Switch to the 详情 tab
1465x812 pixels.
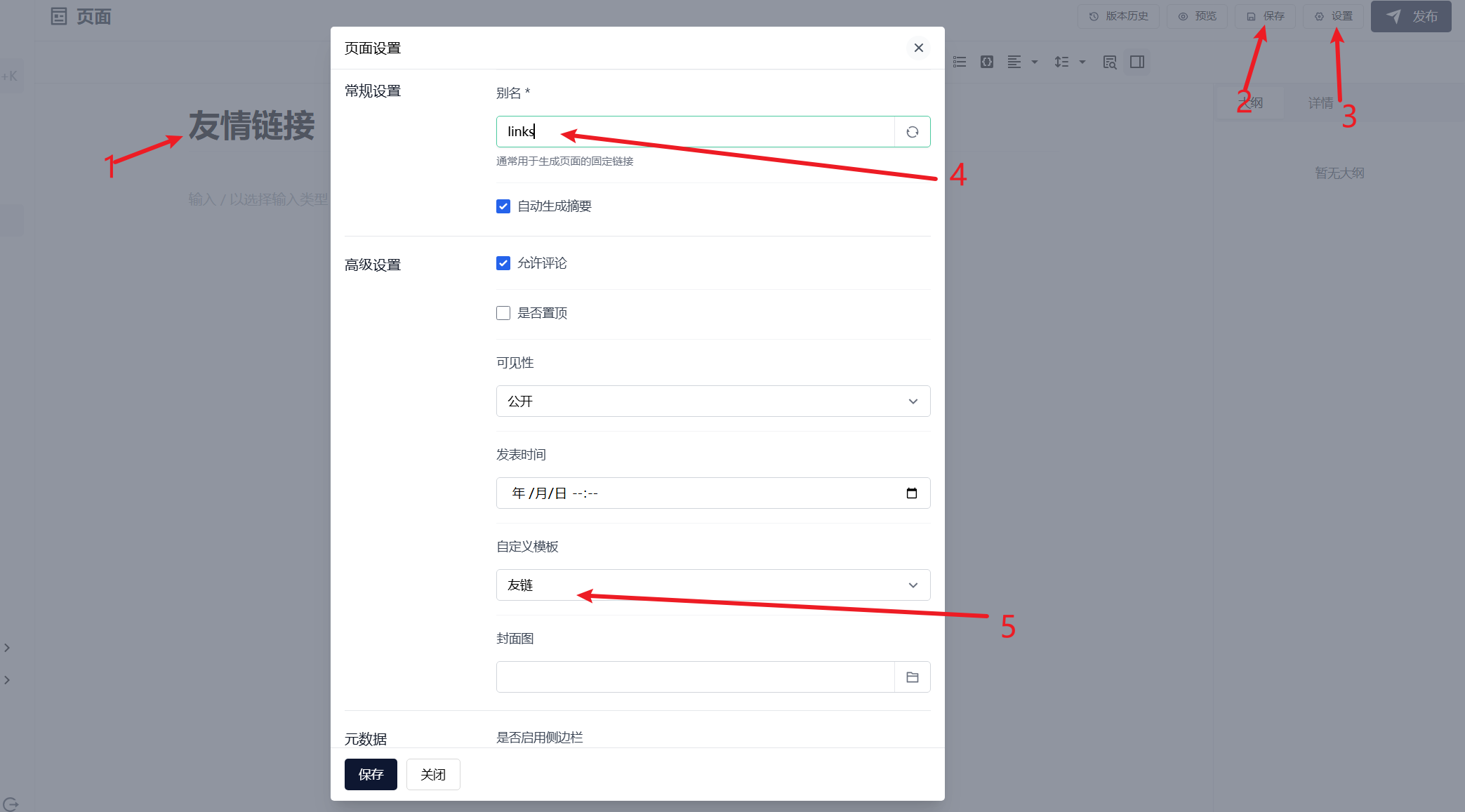1320,103
